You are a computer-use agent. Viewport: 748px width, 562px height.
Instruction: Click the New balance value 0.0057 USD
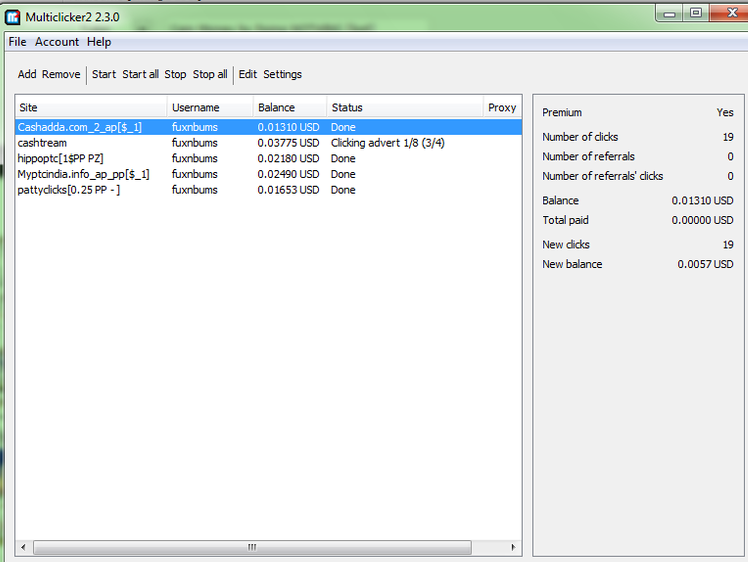pyautogui.click(x=706, y=264)
